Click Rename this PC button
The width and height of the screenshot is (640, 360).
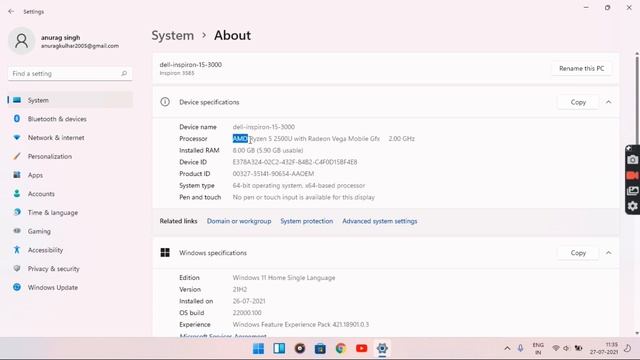(x=582, y=69)
